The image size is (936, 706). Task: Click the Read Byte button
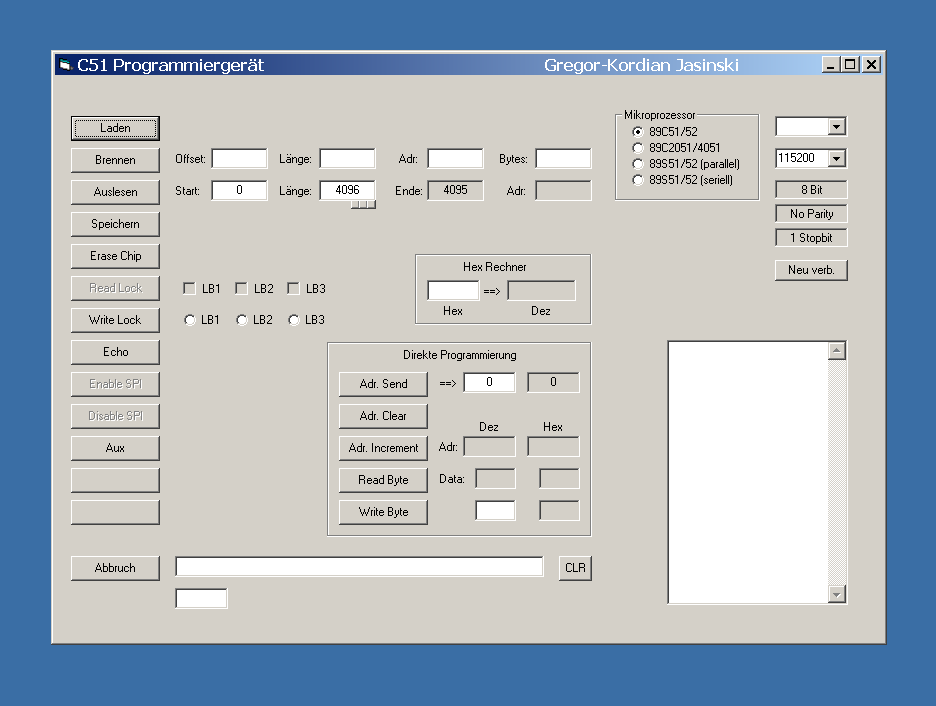(x=383, y=480)
